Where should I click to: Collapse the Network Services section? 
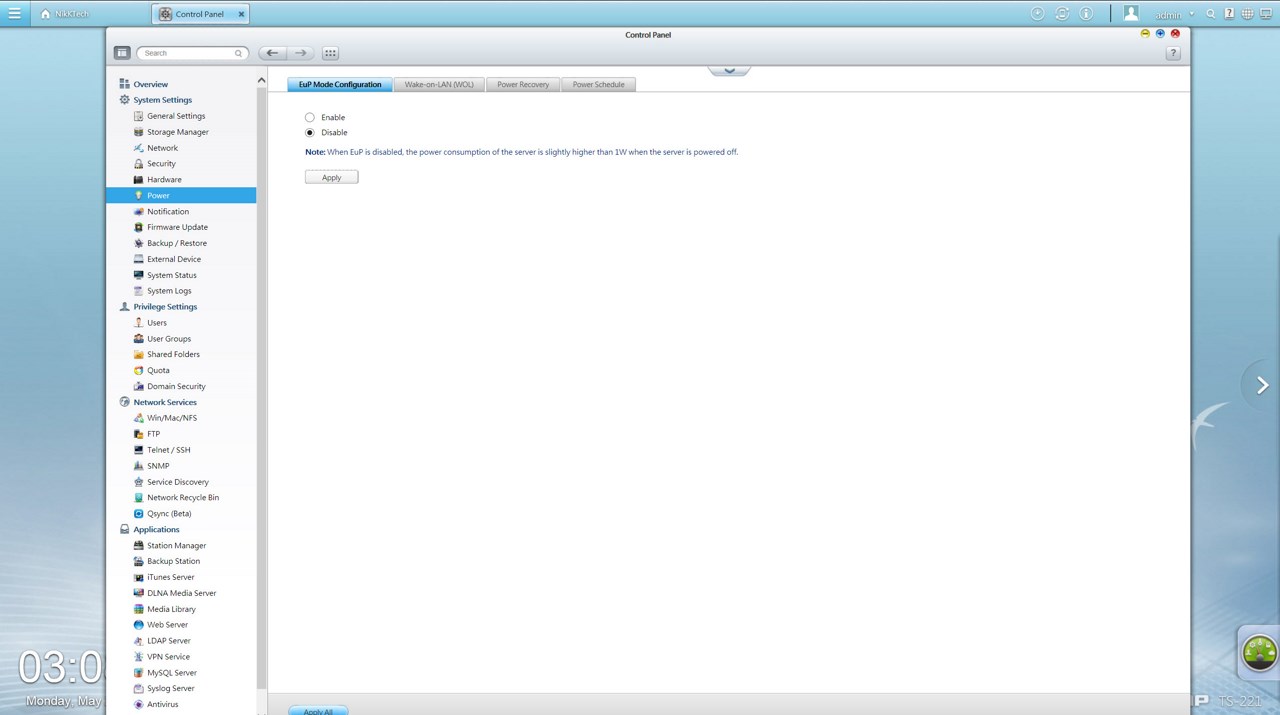pyautogui.click(x=164, y=402)
